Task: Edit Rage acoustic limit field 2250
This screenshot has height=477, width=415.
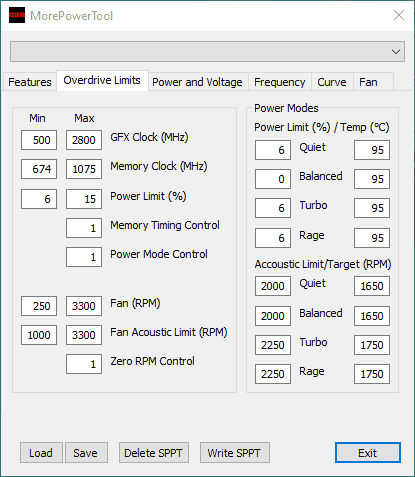Action: (x=273, y=374)
